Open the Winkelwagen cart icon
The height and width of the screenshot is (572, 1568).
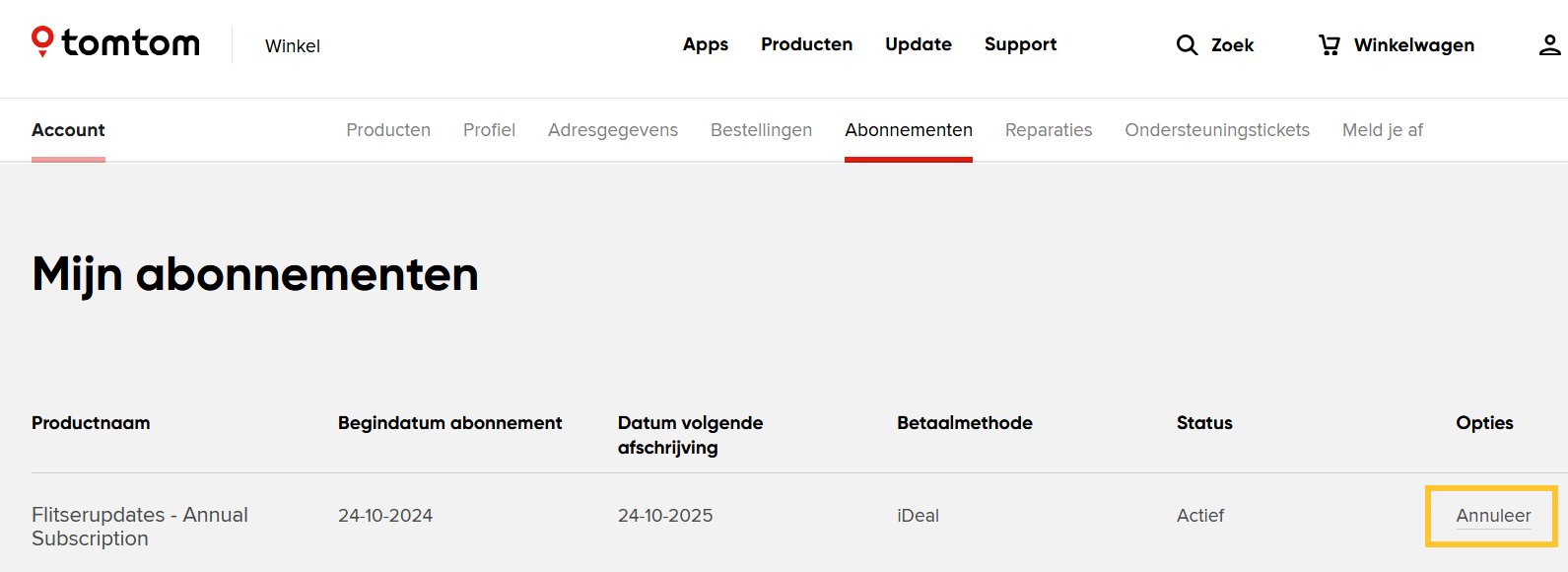[1329, 44]
